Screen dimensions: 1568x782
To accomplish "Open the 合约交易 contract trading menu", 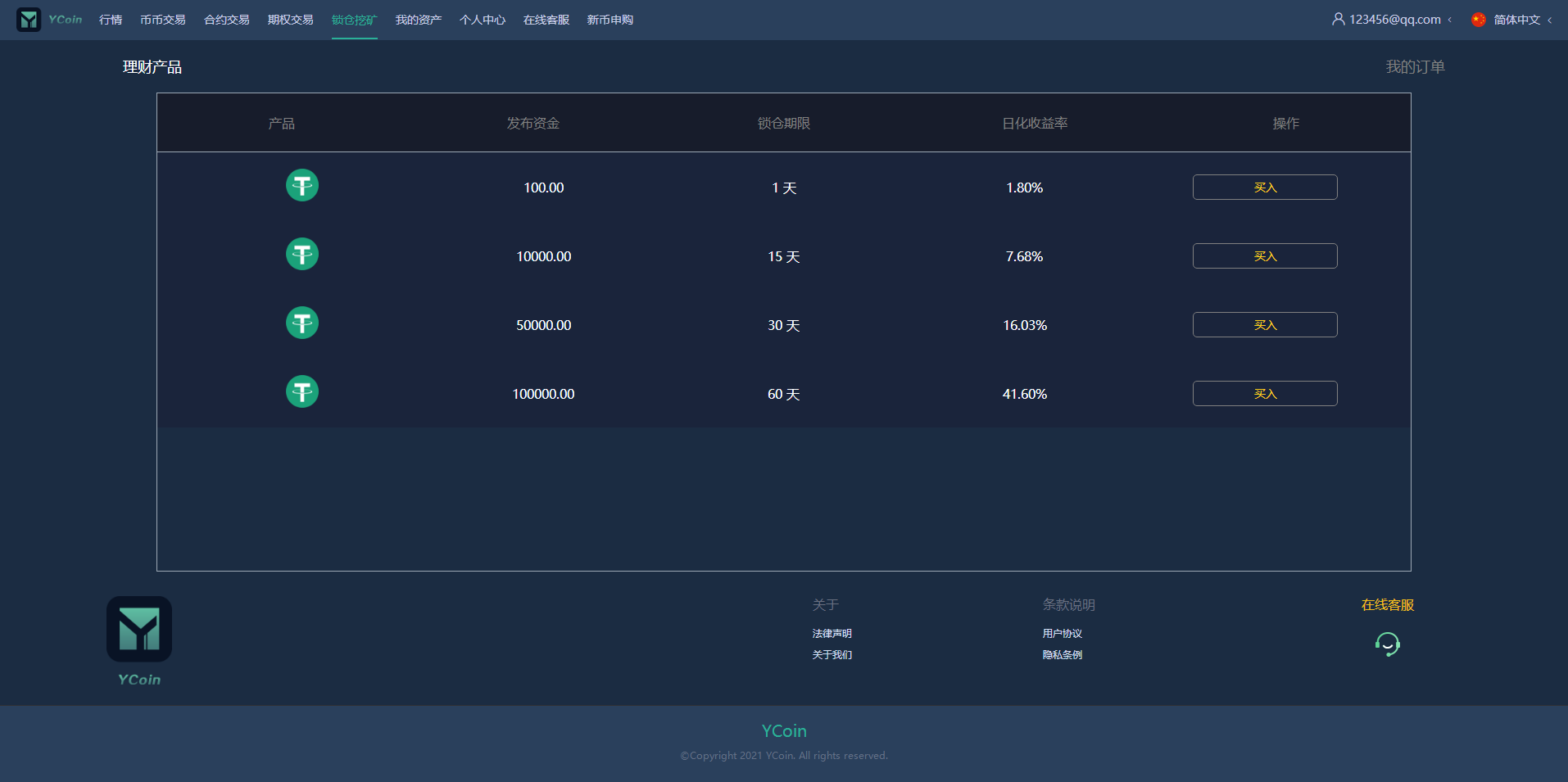I will click(x=226, y=20).
